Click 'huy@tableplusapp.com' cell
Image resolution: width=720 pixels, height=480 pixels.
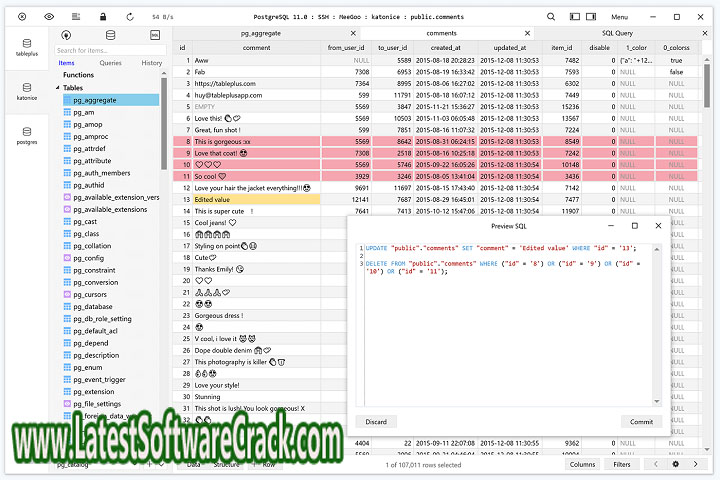point(256,95)
